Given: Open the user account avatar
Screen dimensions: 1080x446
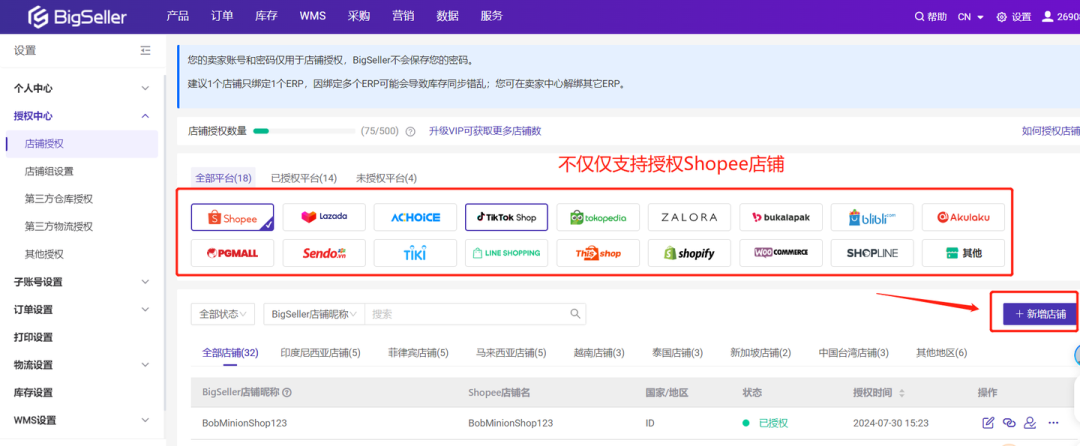Looking at the screenshot, I should coord(1048,17).
